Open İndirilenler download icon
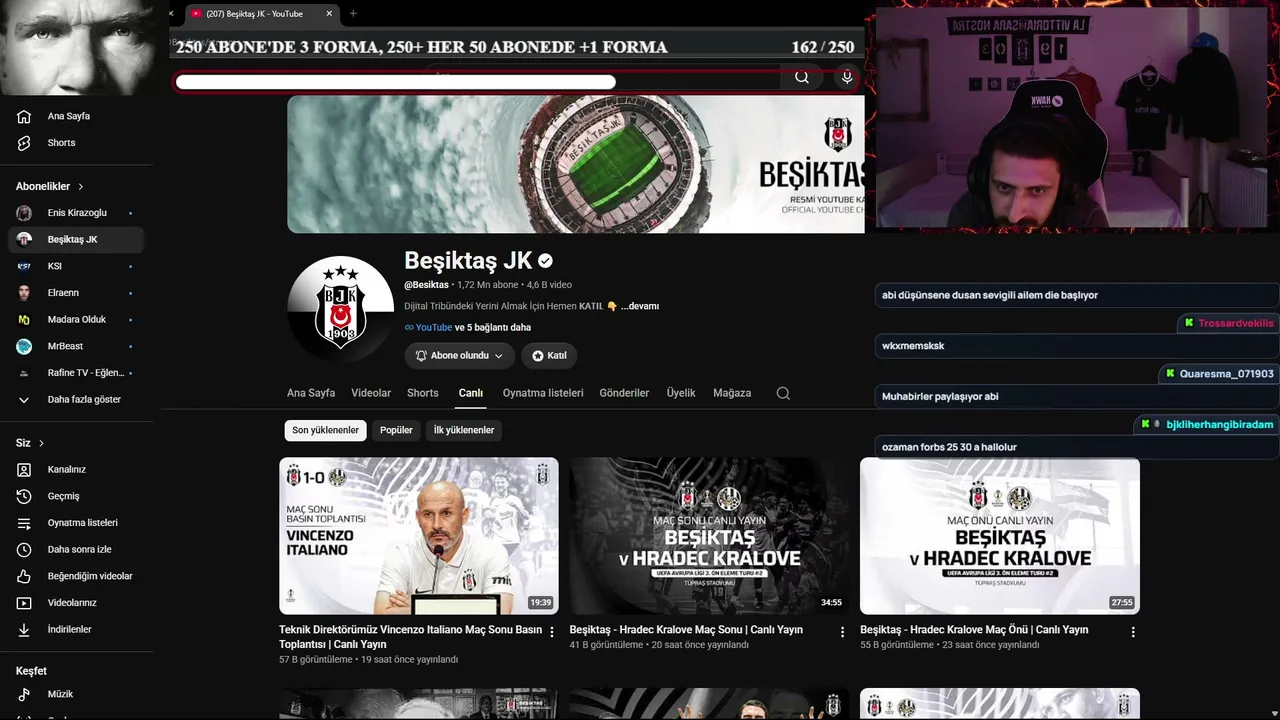This screenshot has width=1280, height=720. pyautogui.click(x=24, y=630)
